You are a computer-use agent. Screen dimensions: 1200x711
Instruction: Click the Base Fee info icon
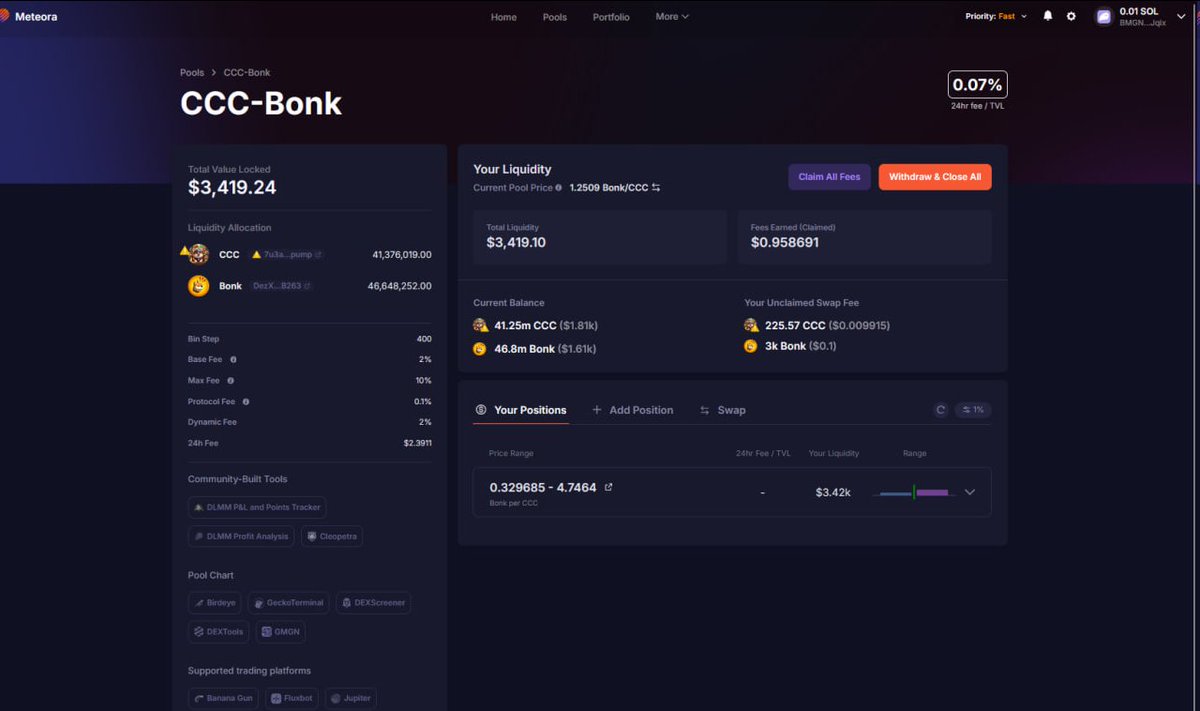tap(233, 359)
